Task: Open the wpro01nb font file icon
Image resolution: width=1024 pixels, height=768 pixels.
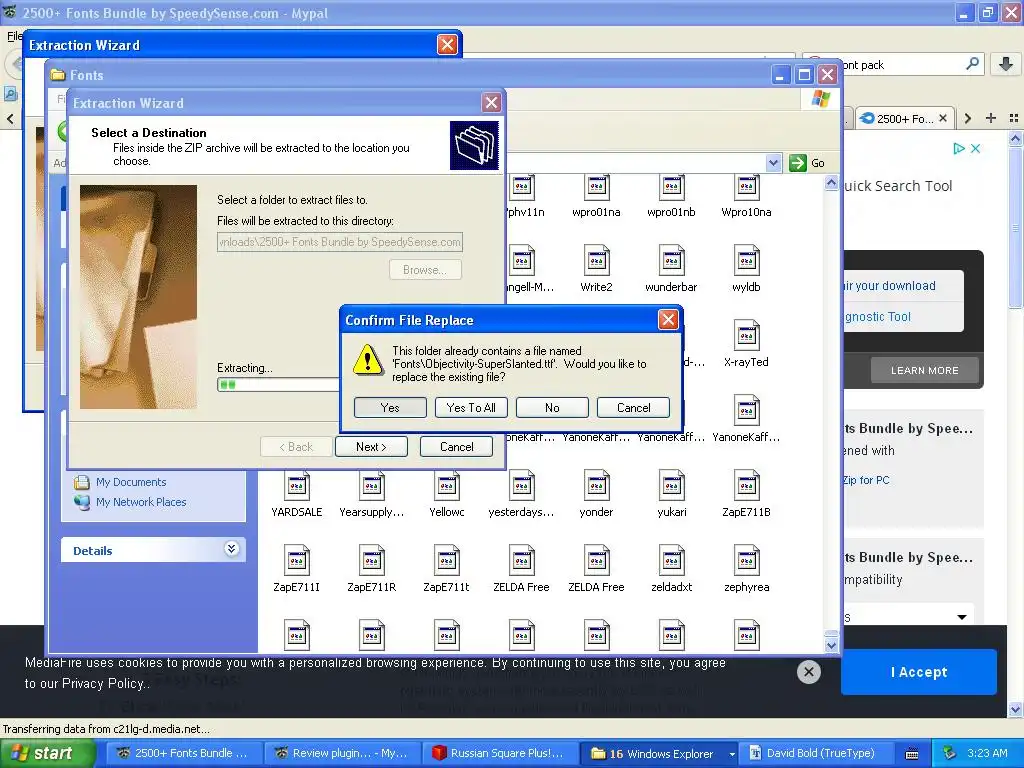Action: click(x=671, y=187)
